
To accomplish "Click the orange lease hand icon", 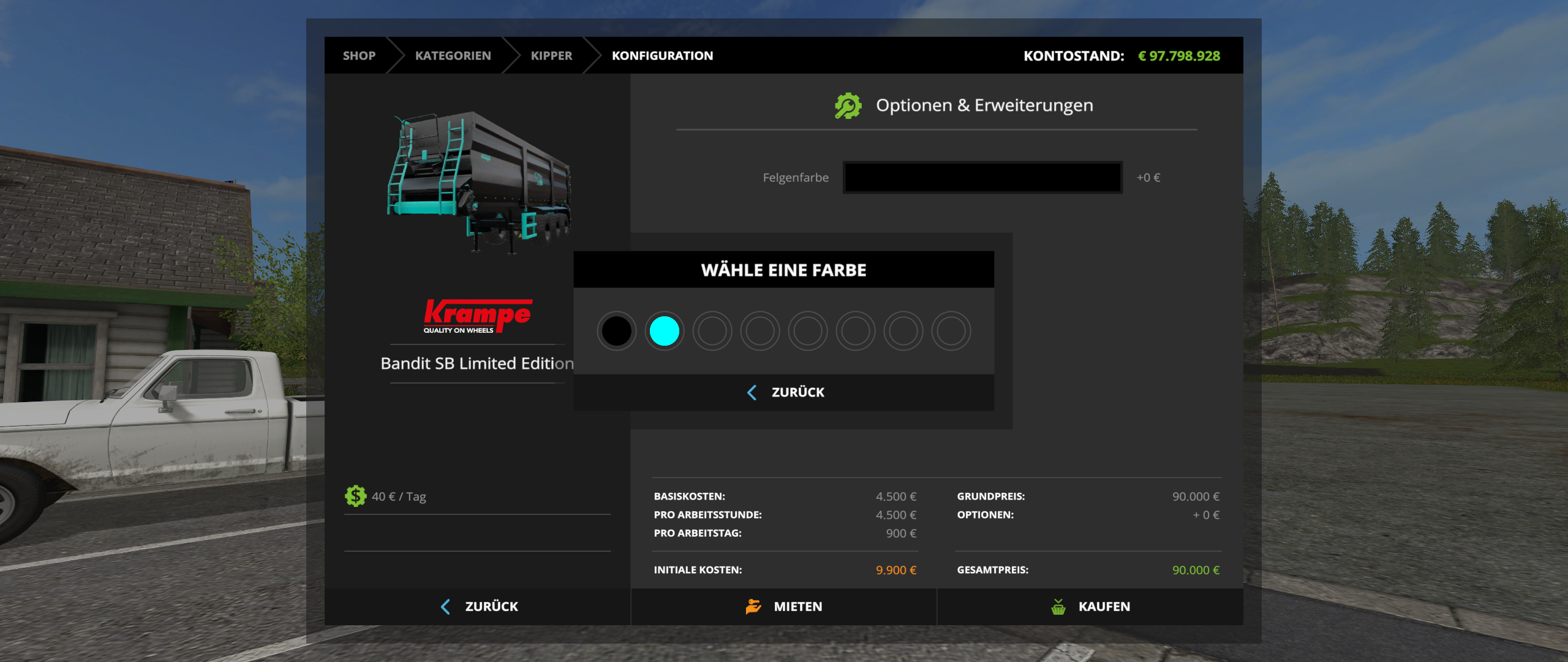I will (x=753, y=607).
